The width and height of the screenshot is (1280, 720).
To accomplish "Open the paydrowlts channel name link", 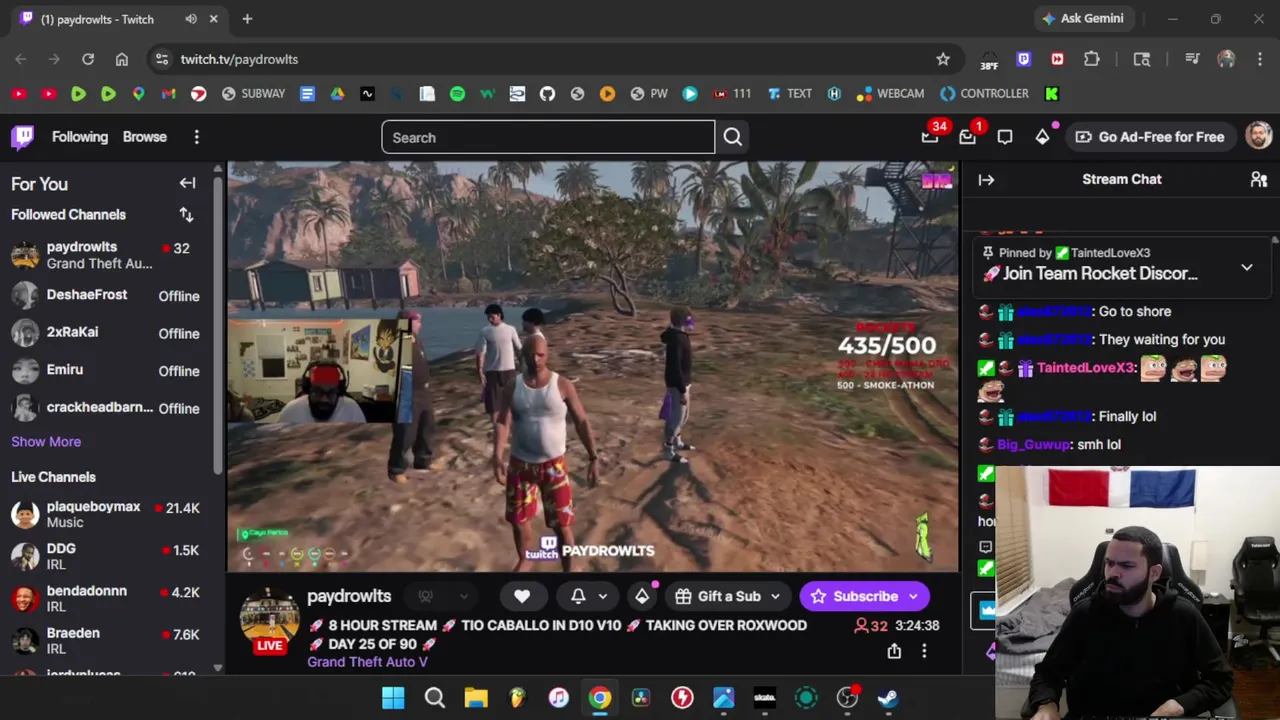I will pos(349,596).
